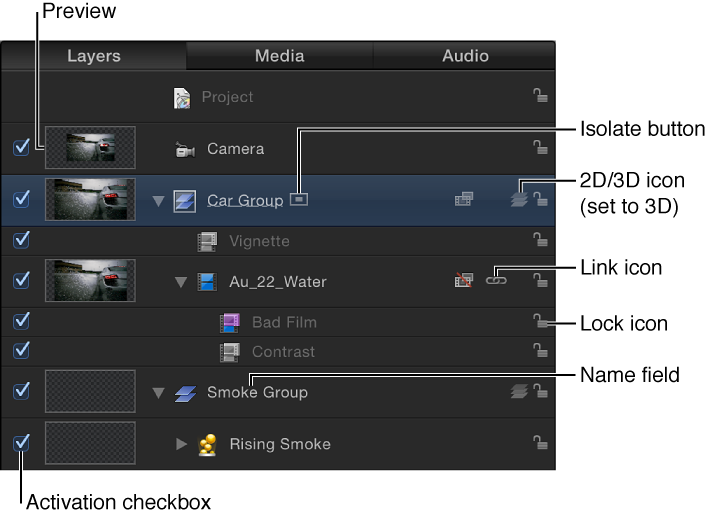Click the Au_22_Water clip icon
712x520 pixels.
207,282
